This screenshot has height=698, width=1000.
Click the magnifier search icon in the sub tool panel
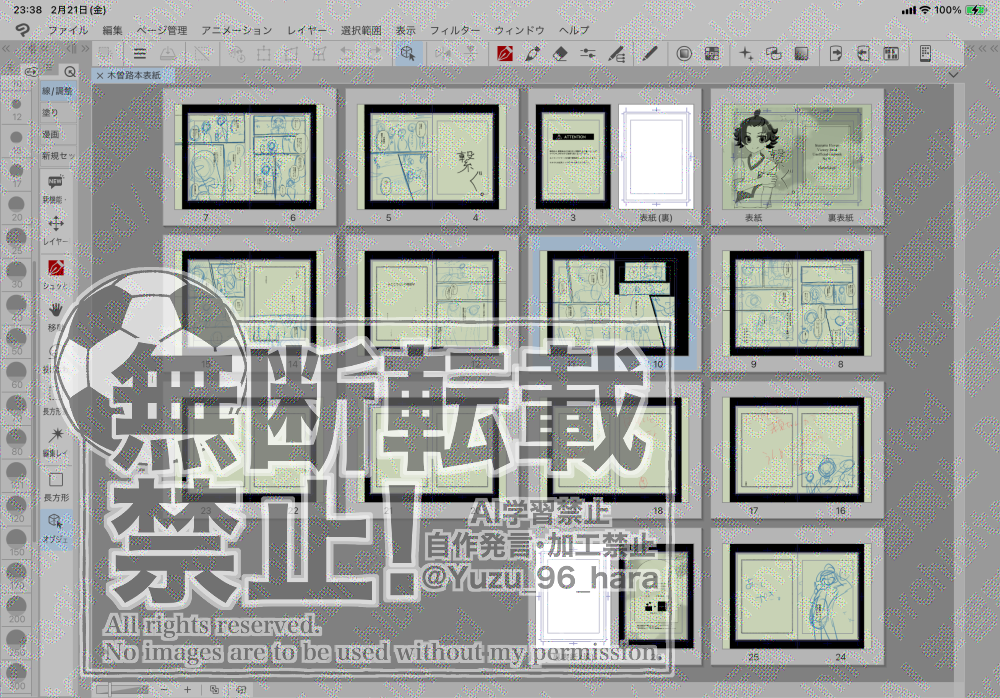point(69,72)
